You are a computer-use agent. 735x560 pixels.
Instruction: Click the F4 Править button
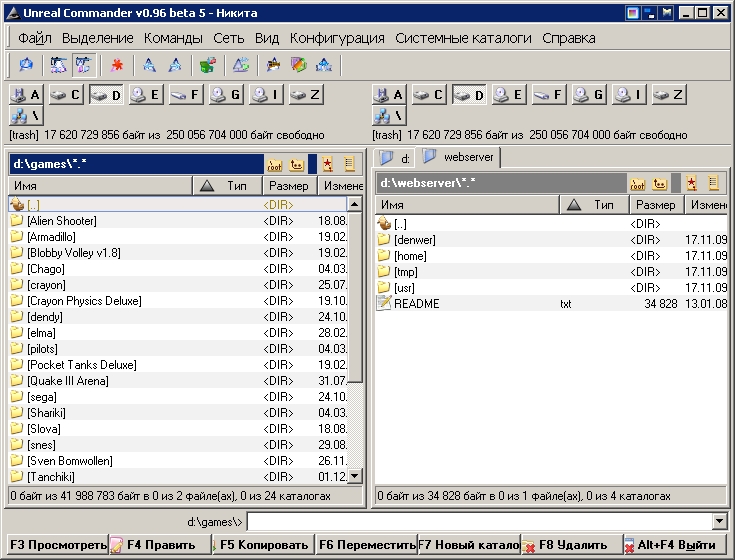[x=160, y=545]
